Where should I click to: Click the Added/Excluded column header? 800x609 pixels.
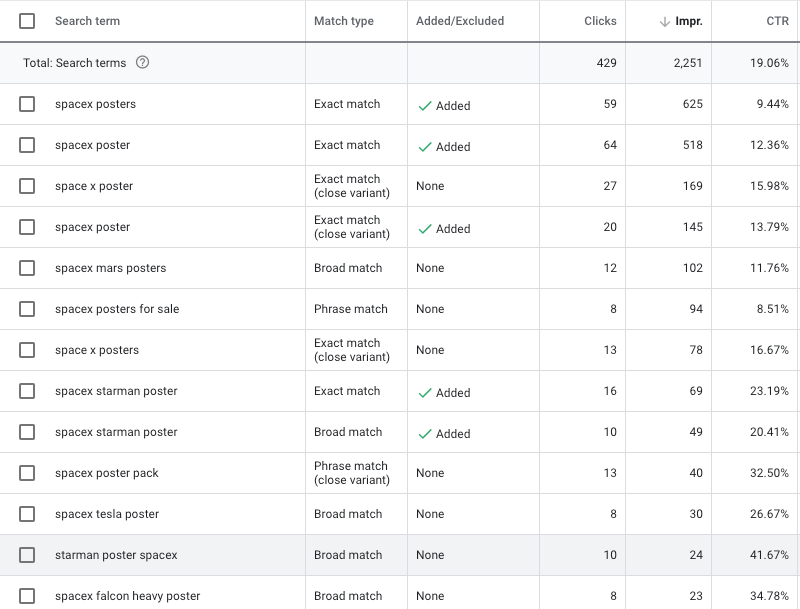coord(460,21)
